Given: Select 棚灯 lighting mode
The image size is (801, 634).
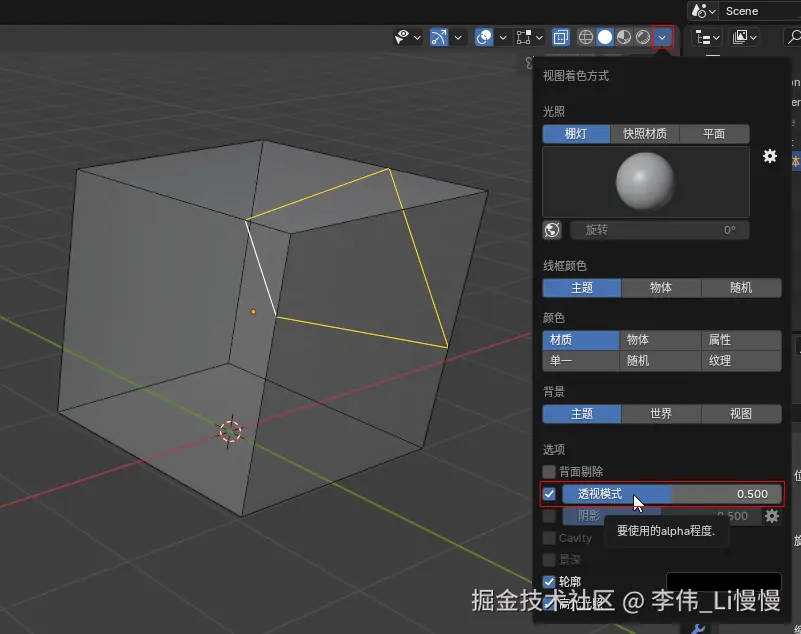Looking at the screenshot, I should click(576, 134).
